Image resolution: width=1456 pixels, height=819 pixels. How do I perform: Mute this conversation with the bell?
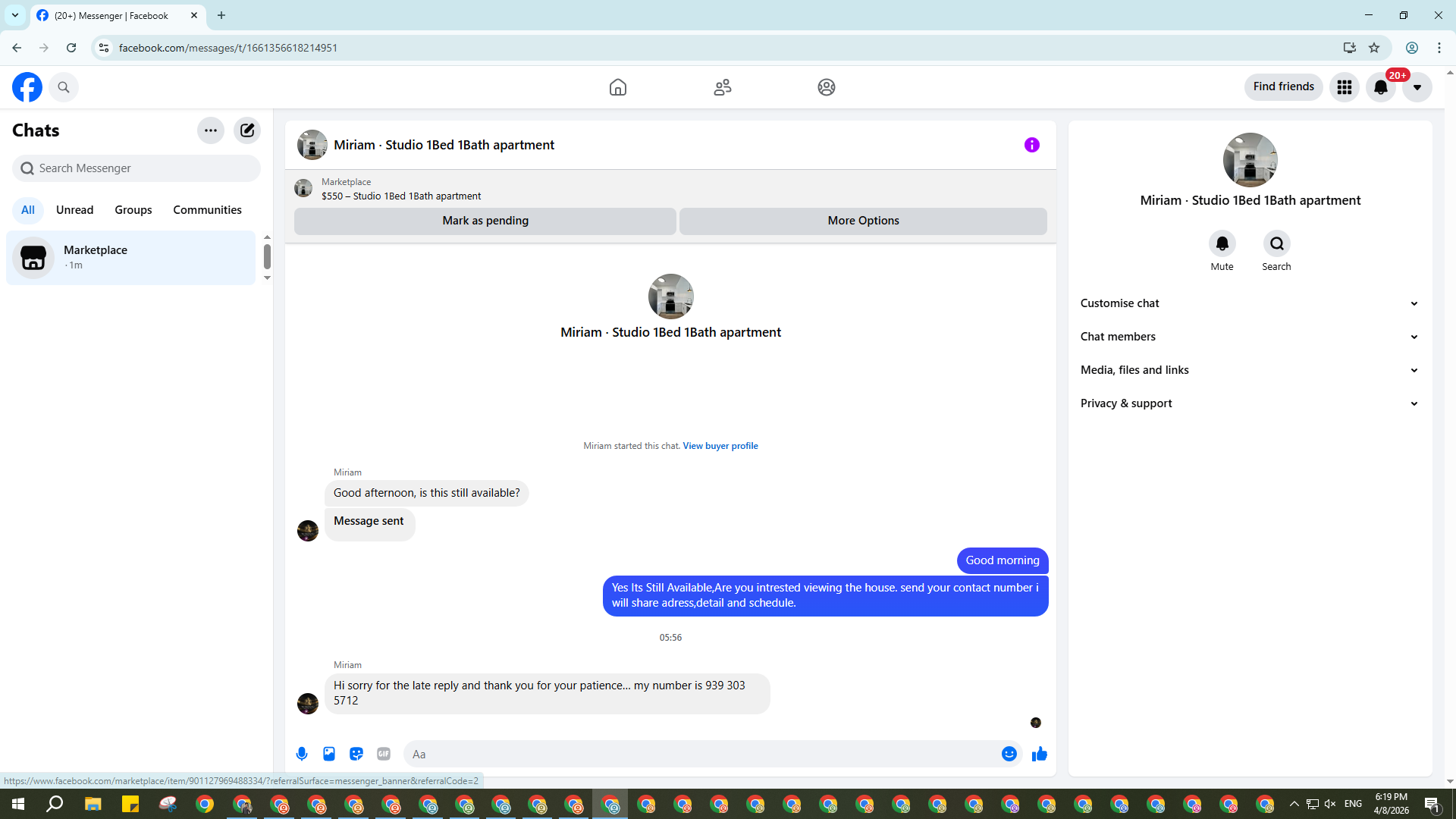1222,244
